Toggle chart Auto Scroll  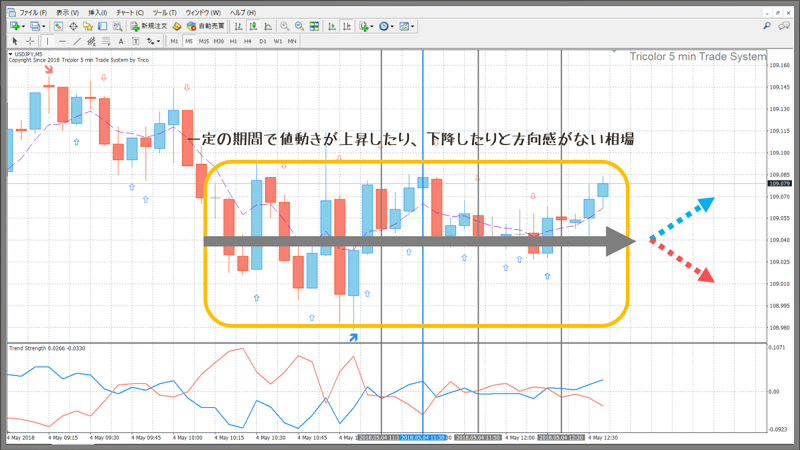(x=332, y=26)
